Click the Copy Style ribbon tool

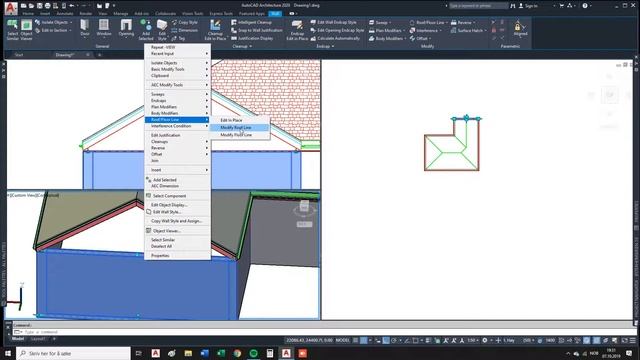[184, 22]
